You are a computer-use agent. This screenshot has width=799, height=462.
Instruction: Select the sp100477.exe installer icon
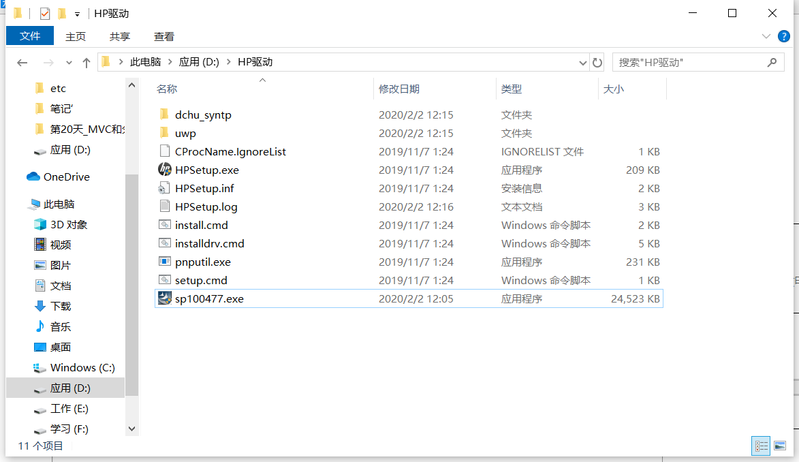point(165,298)
